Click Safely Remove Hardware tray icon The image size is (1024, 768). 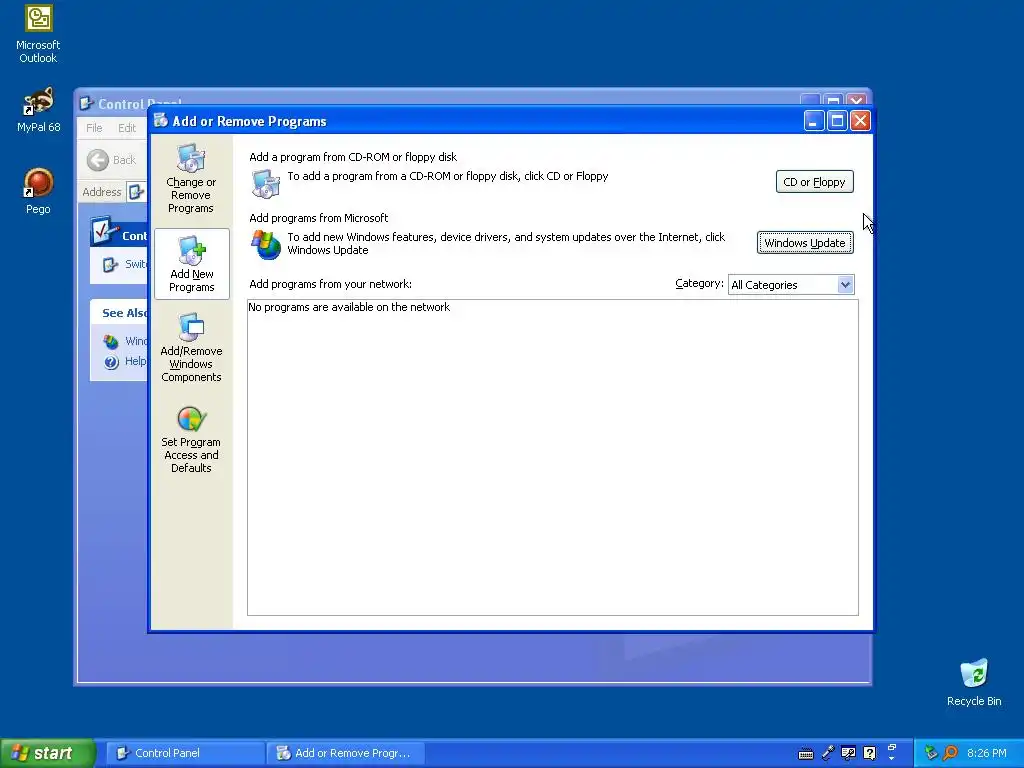[931, 753]
